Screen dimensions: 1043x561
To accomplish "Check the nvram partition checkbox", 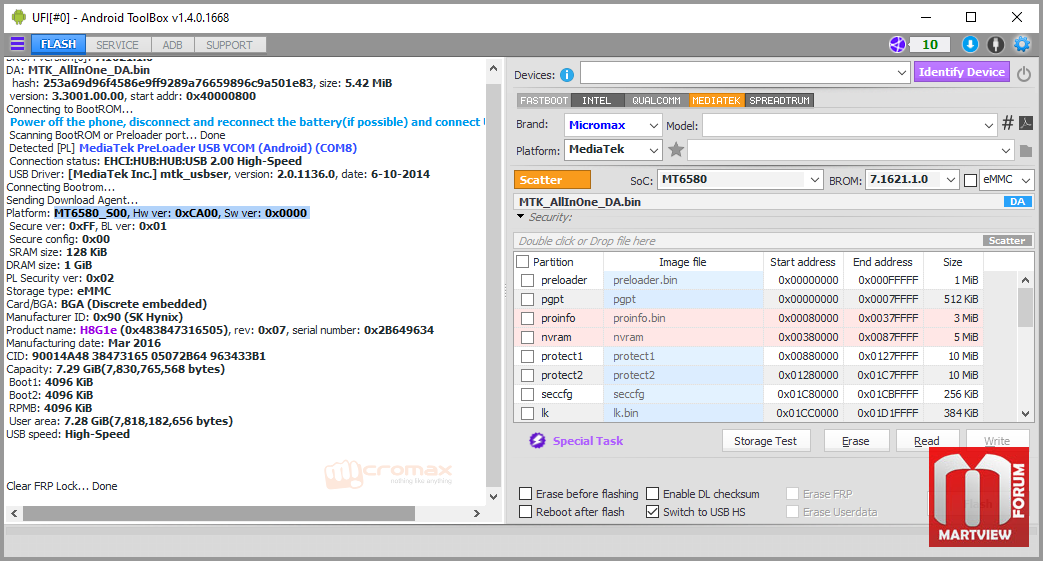I will (527, 337).
